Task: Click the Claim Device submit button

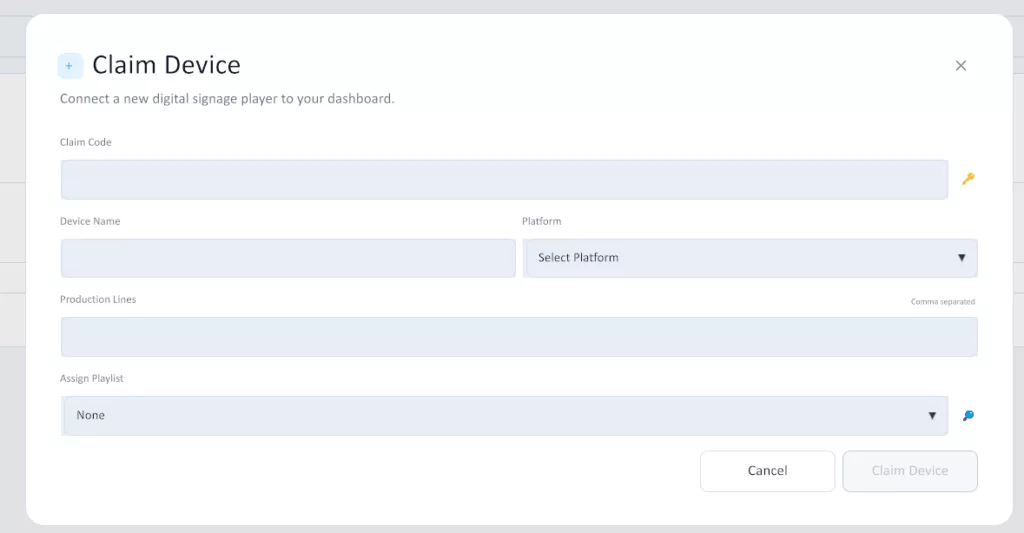Action: coord(910,471)
